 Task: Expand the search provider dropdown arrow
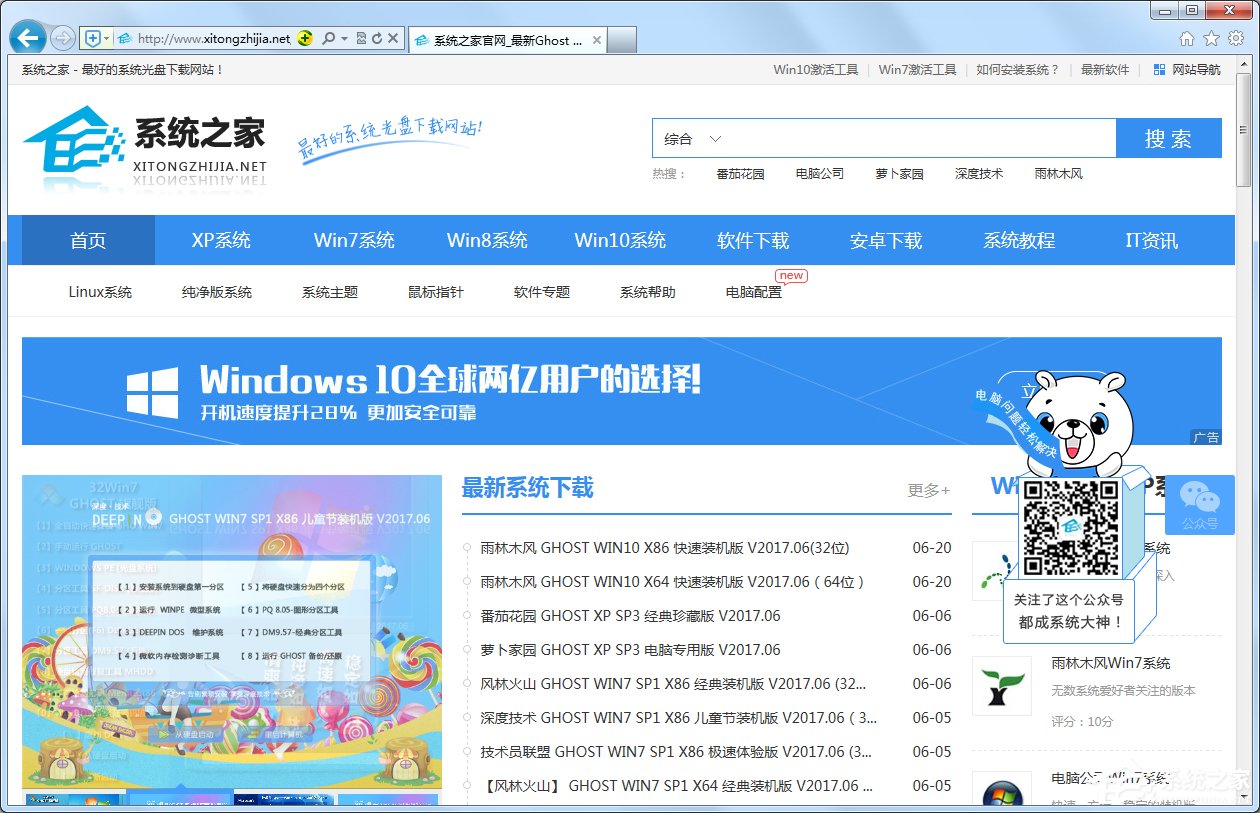(343, 37)
